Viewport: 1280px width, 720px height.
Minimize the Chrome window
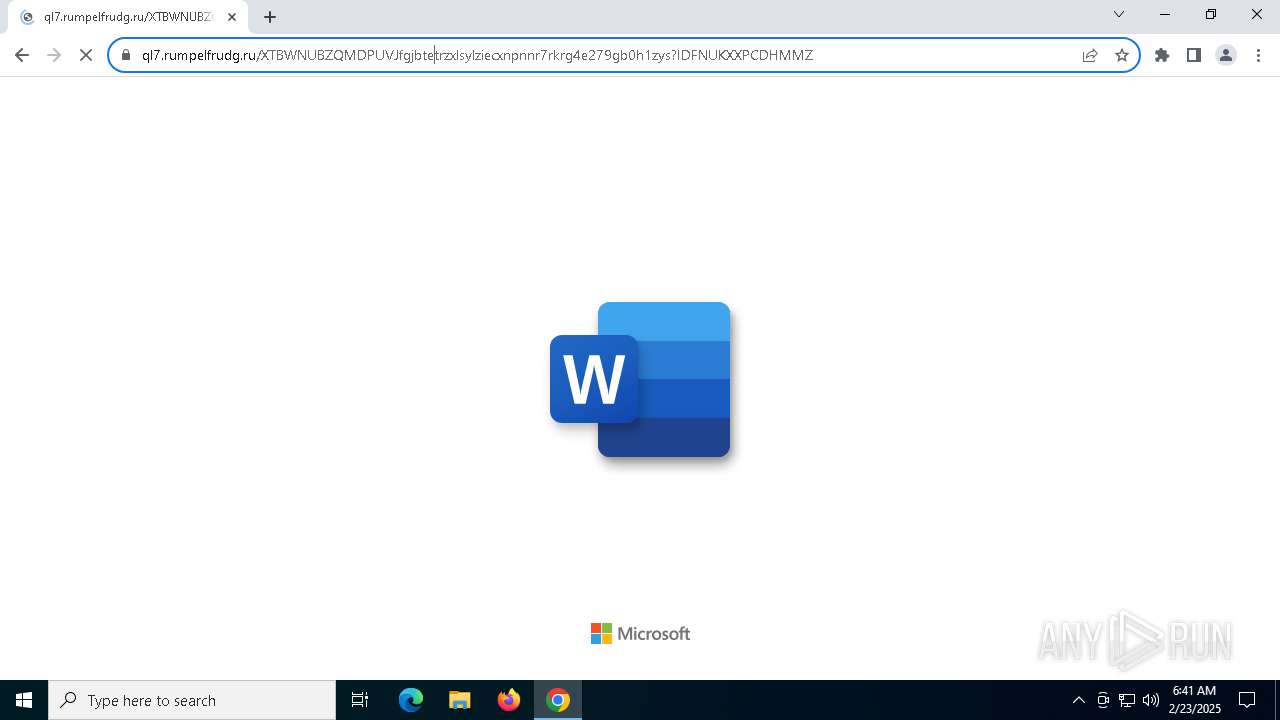click(x=1165, y=14)
